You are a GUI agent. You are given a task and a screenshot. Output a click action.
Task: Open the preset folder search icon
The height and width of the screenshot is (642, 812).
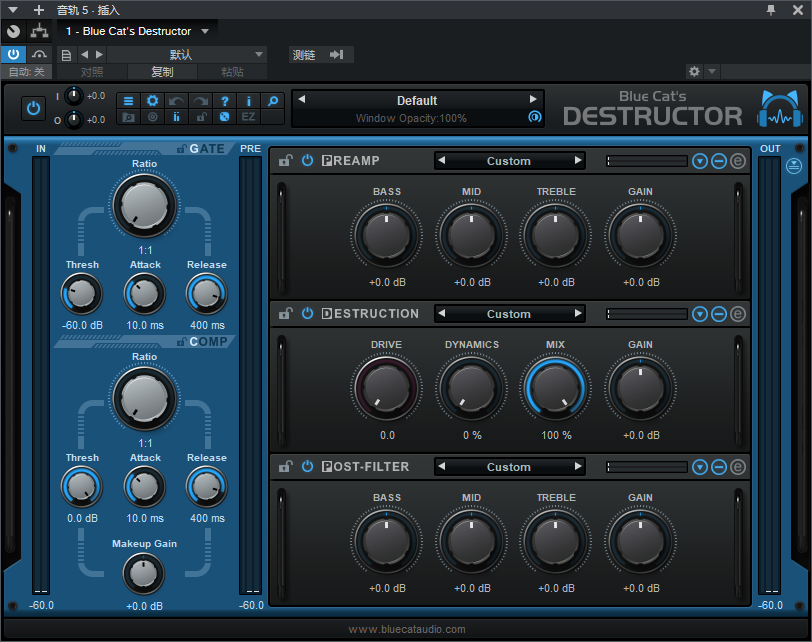[x=128, y=117]
